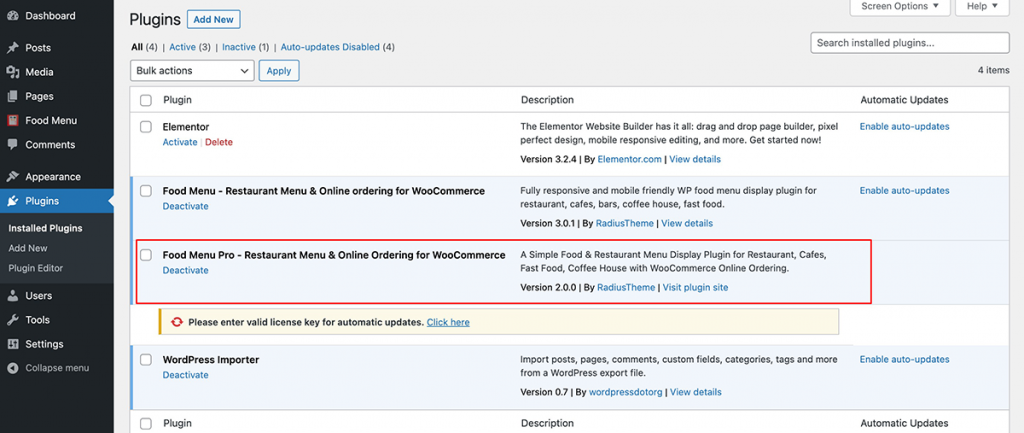Image resolution: width=1024 pixels, height=433 pixels.
Task: Click the Users person icon
Action: click(x=12, y=295)
